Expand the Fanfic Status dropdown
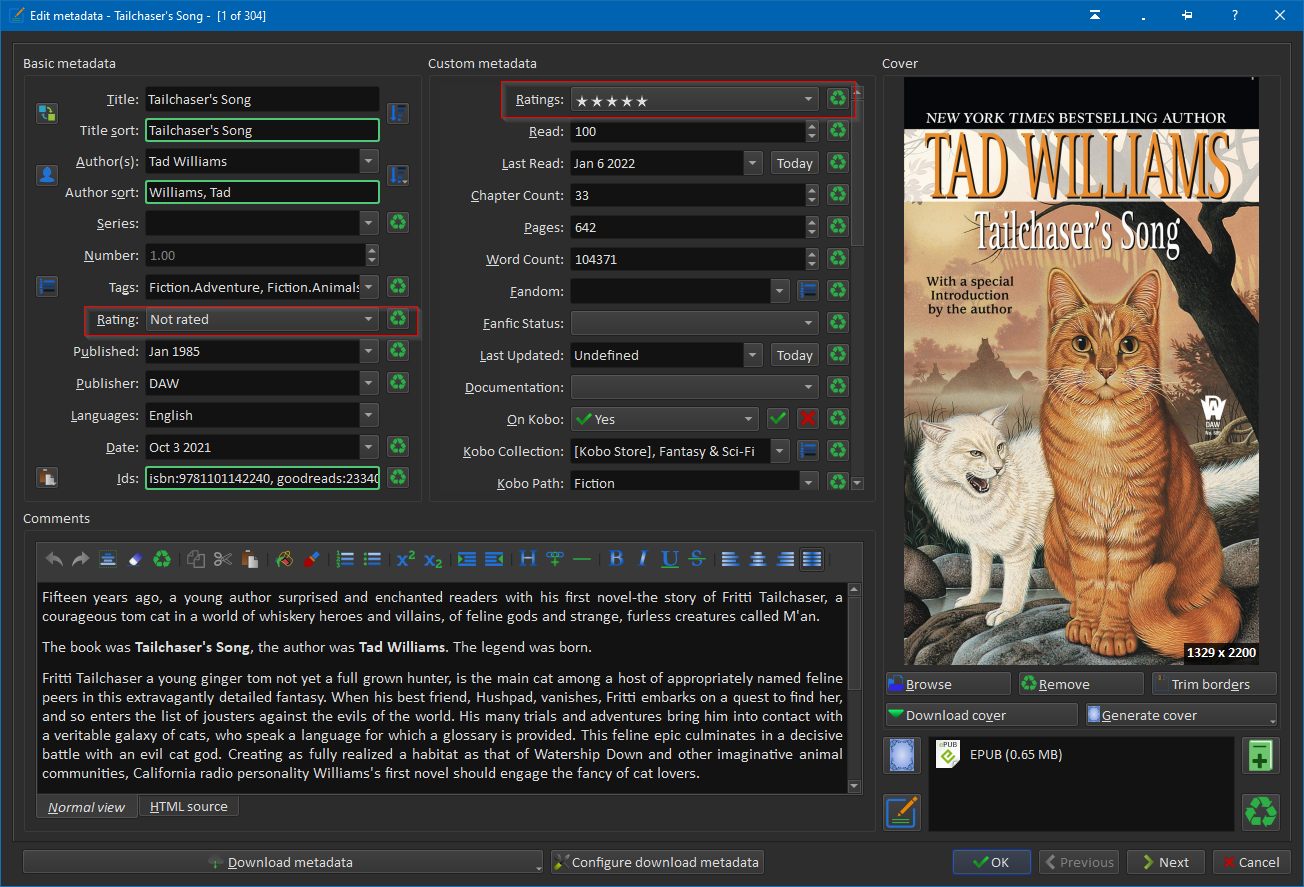Image resolution: width=1304 pixels, height=887 pixels. click(x=694, y=323)
